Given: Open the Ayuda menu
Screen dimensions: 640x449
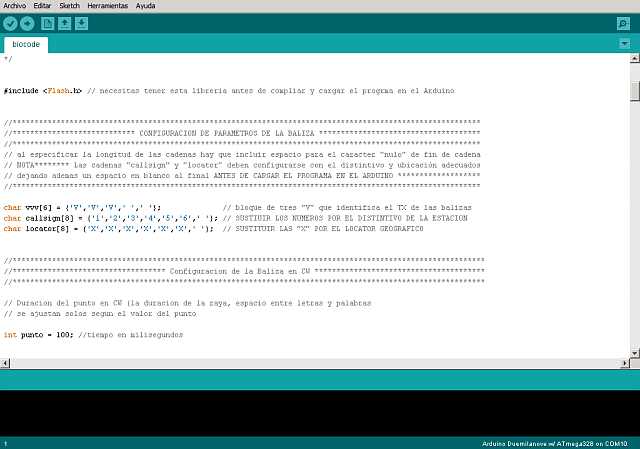Looking at the screenshot, I should coord(145,5).
